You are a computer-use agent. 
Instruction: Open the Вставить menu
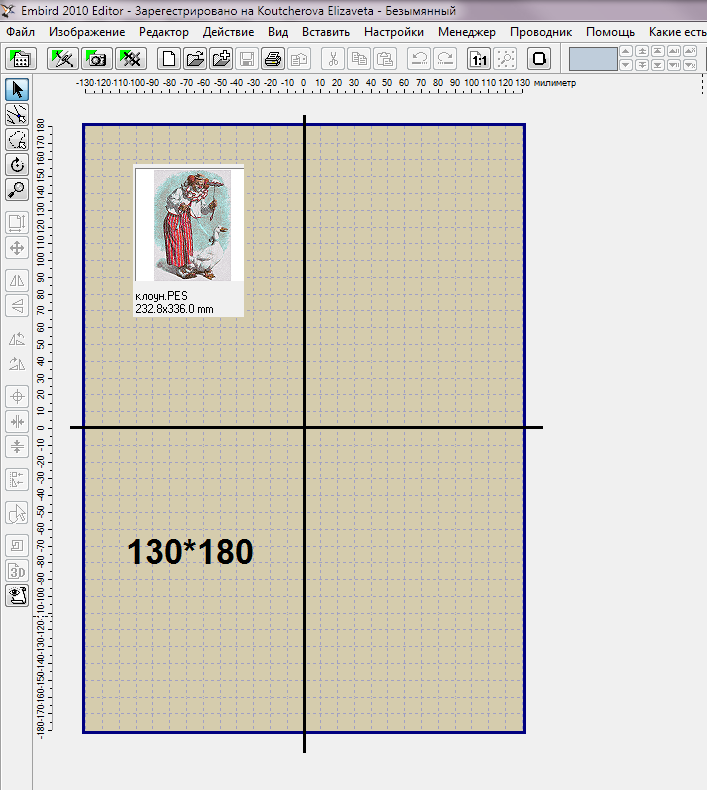tap(325, 32)
